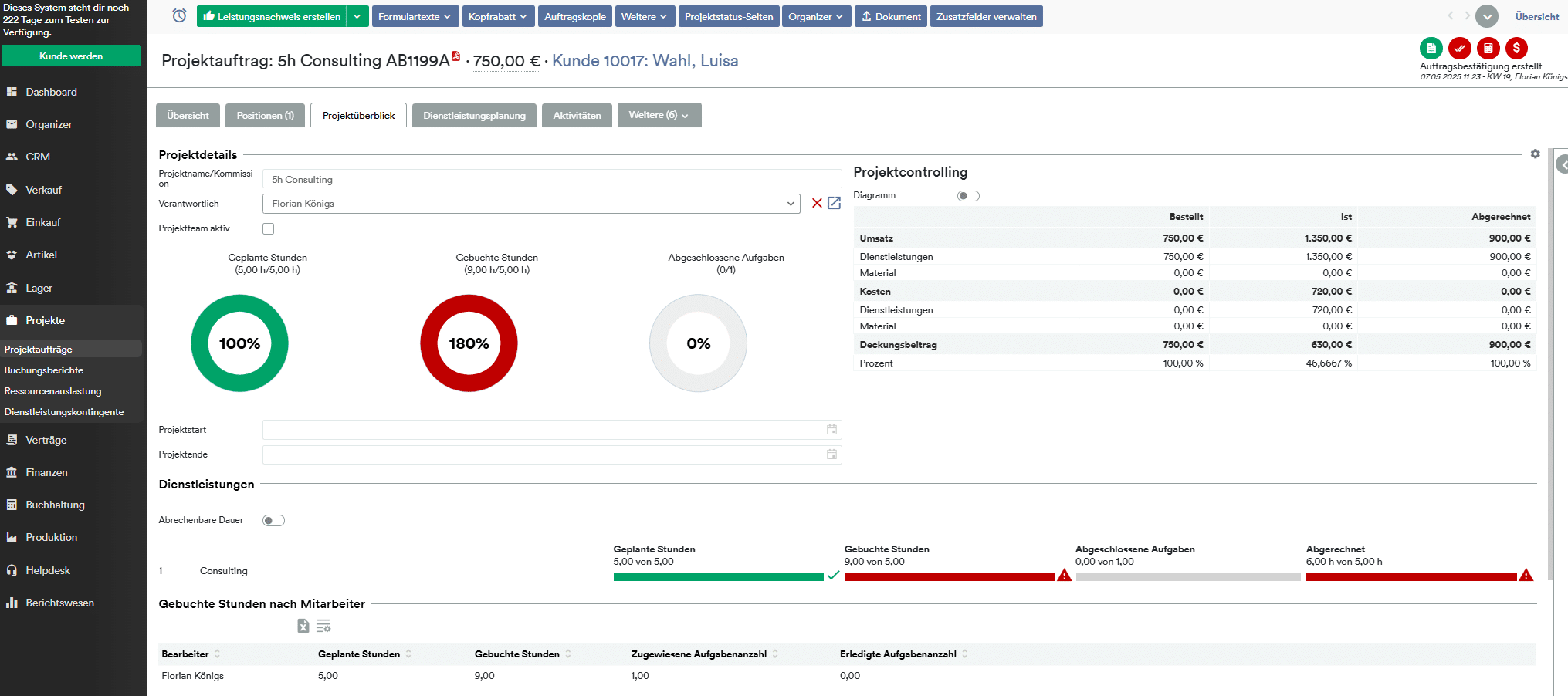Viewport: 1568px width, 696px height.
Task: Toggle the Diagramm switch in Projektcontrolling
Action: (x=969, y=195)
